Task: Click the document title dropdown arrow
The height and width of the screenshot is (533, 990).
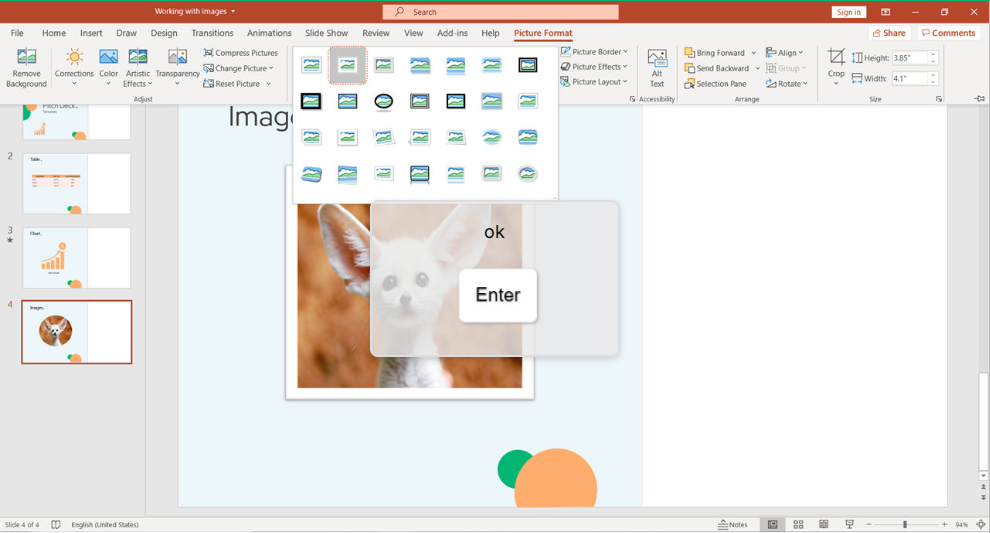Action: (233, 11)
